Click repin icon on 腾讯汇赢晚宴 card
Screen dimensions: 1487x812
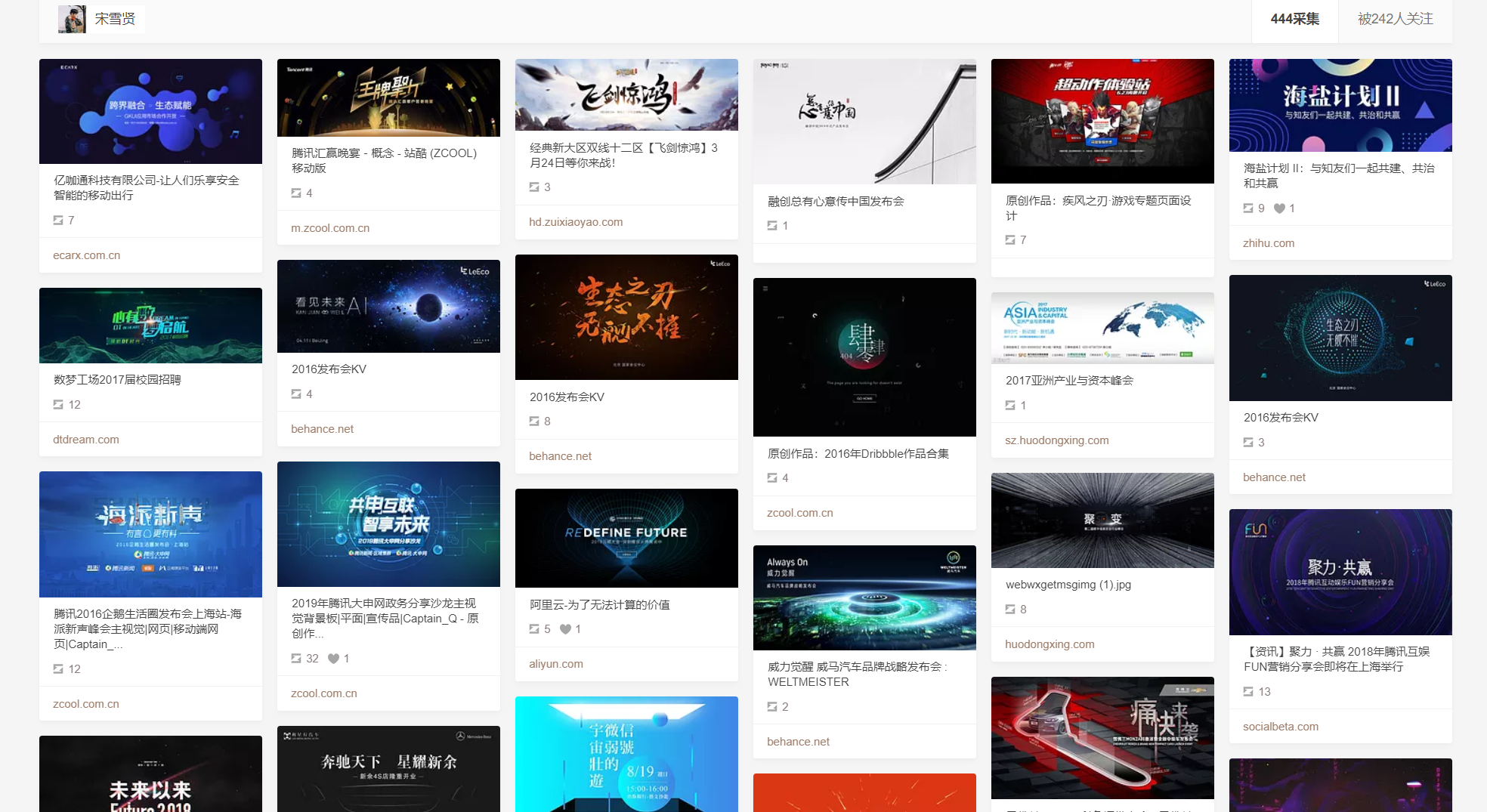click(x=296, y=193)
